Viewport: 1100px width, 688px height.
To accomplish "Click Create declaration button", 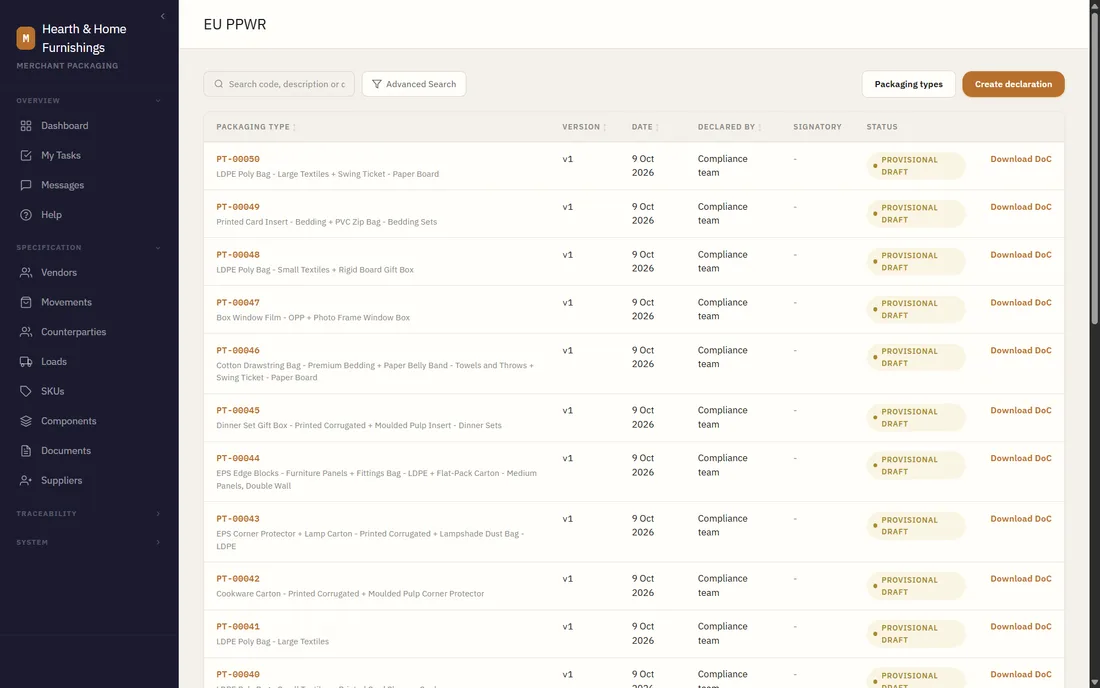I will [1013, 84].
